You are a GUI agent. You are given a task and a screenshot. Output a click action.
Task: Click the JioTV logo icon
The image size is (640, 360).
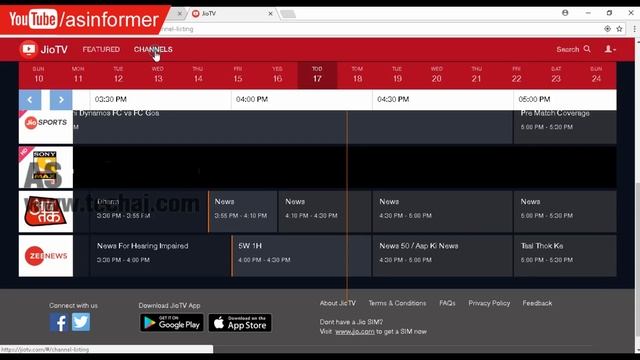(29, 49)
